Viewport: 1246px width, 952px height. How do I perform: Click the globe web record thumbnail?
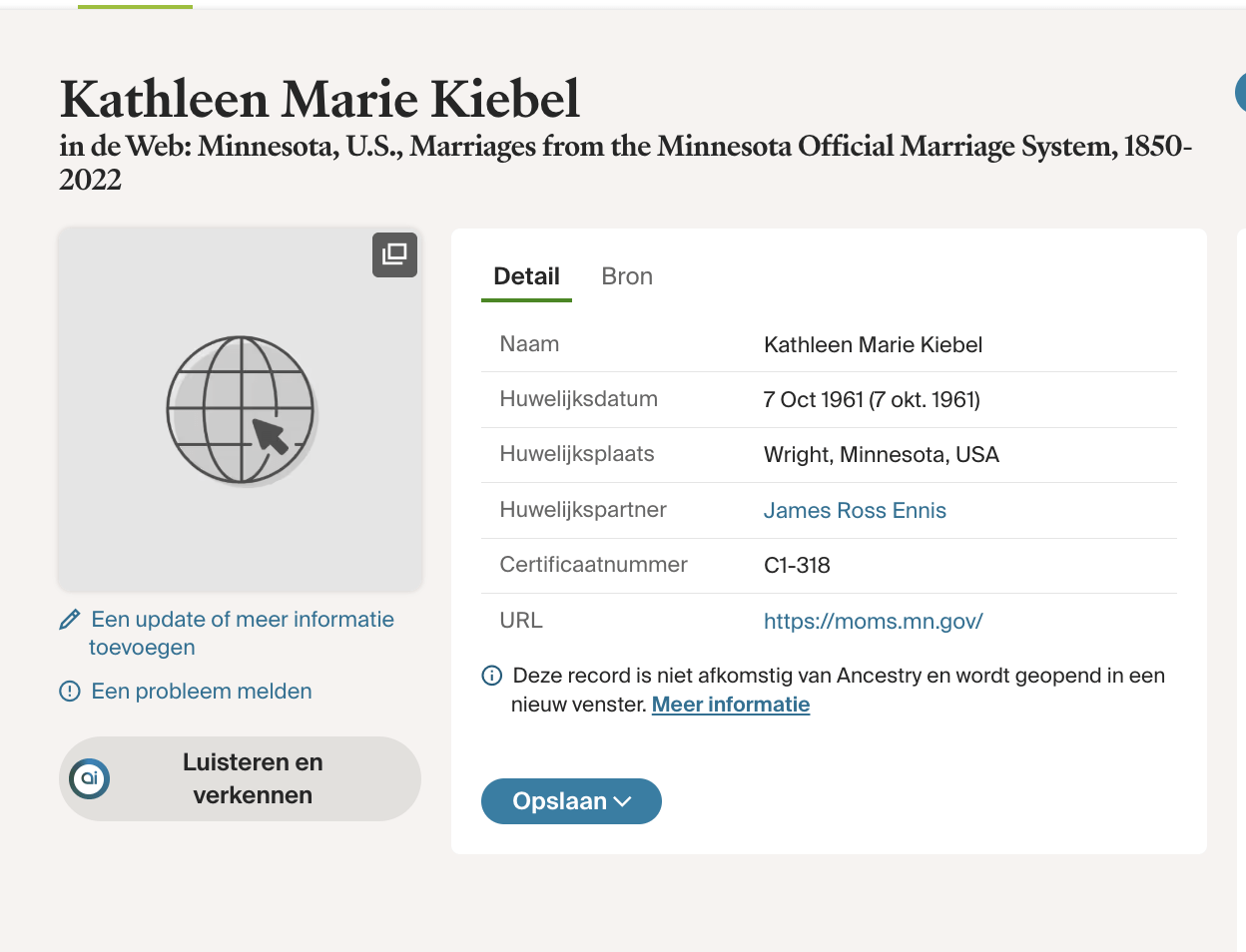tap(241, 410)
